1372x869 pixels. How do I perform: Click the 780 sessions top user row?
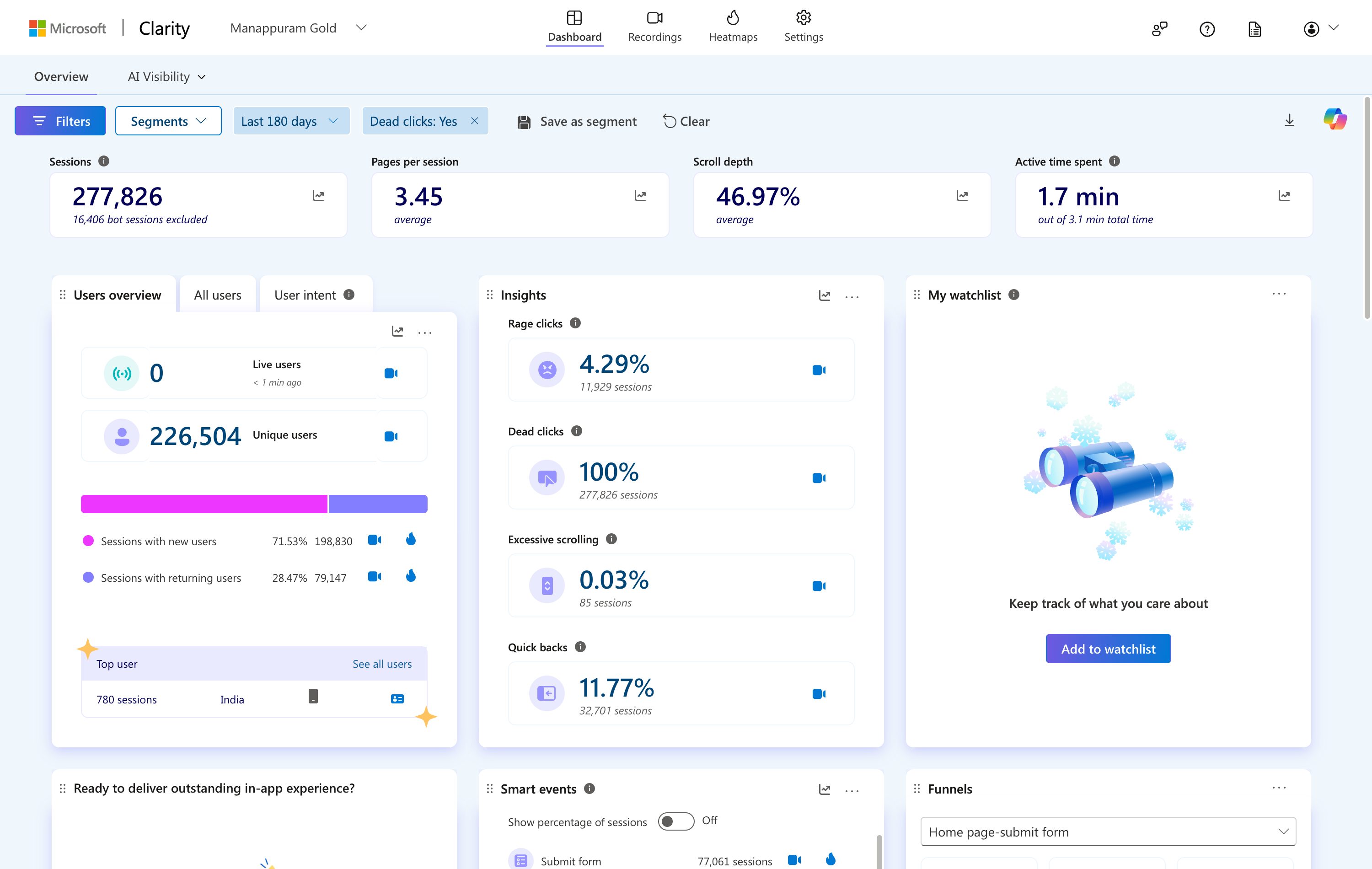[x=254, y=699]
